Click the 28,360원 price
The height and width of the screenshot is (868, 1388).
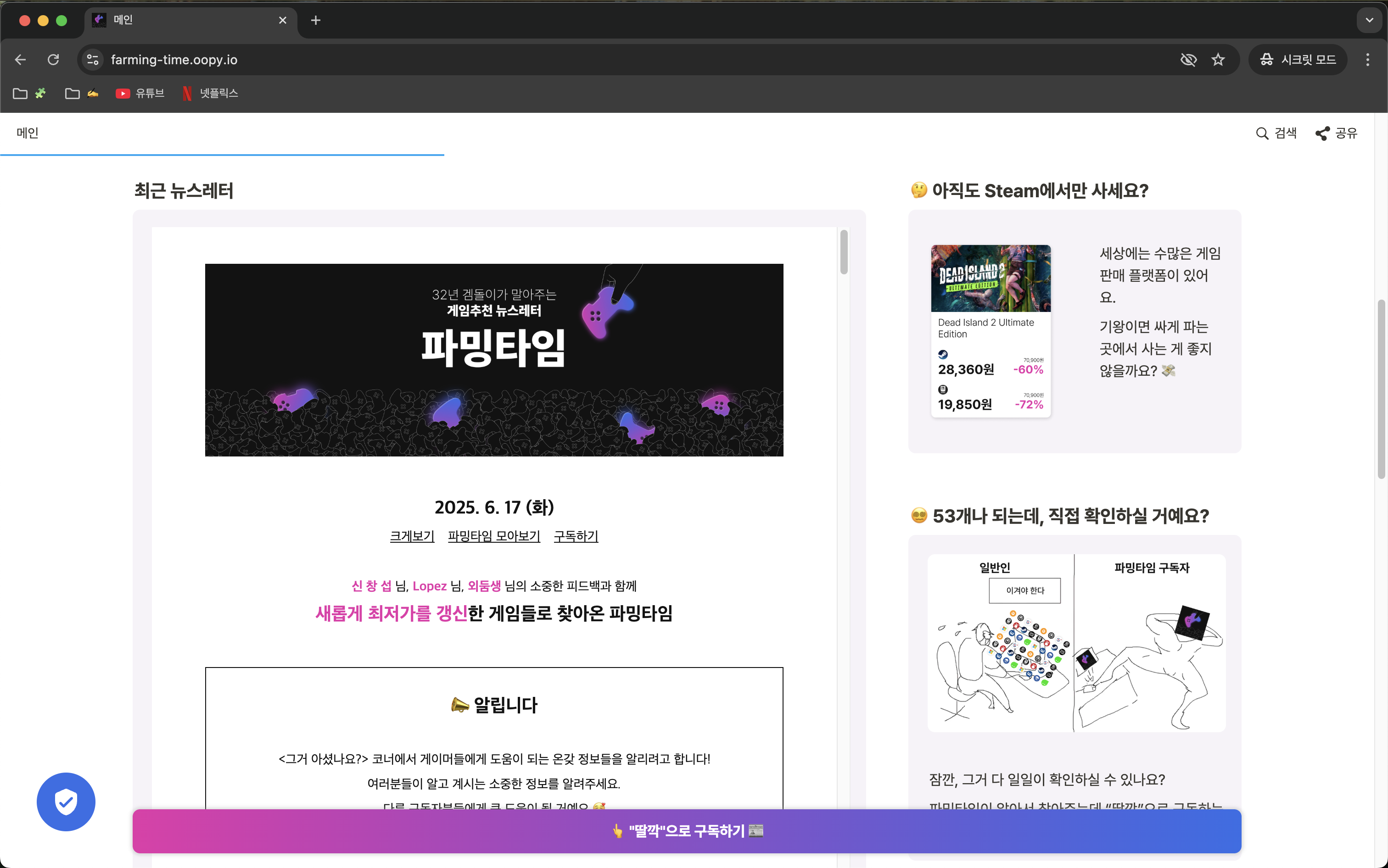coord(966,369)
